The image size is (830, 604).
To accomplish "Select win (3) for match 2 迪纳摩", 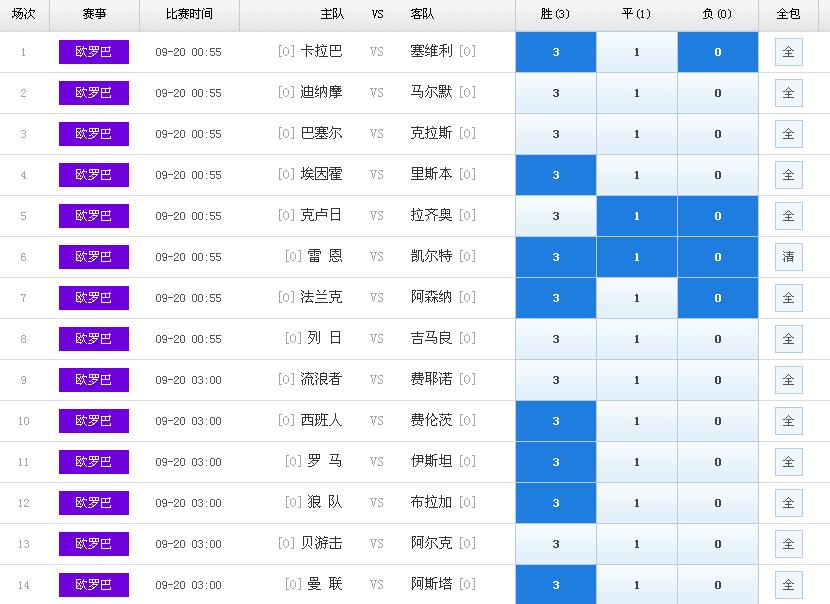I will click(x=556, y=93).
